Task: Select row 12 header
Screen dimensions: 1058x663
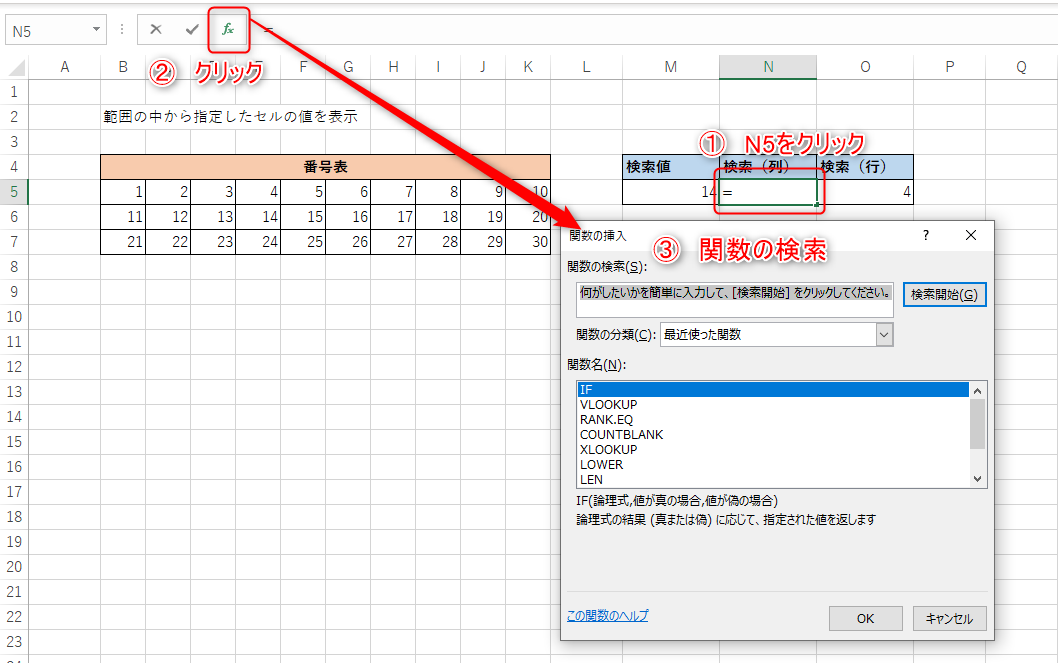Action: pyautogui.click(x=14, y=367)
